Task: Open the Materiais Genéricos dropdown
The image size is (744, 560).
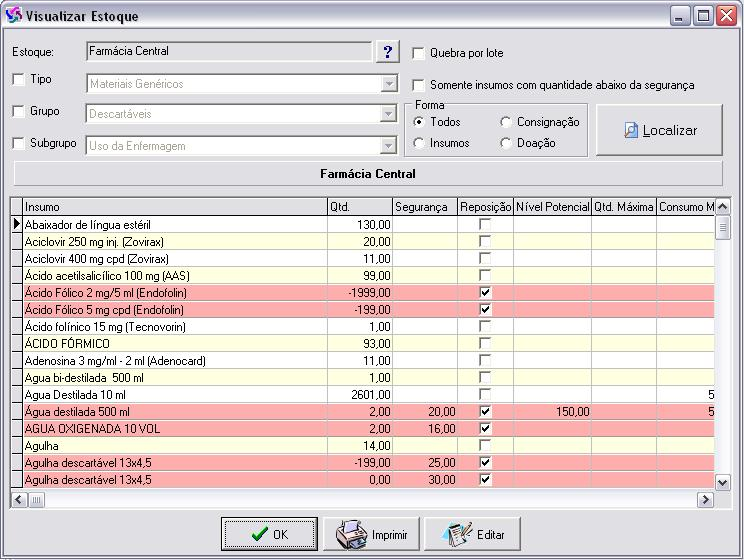Action: pos(389,84)
